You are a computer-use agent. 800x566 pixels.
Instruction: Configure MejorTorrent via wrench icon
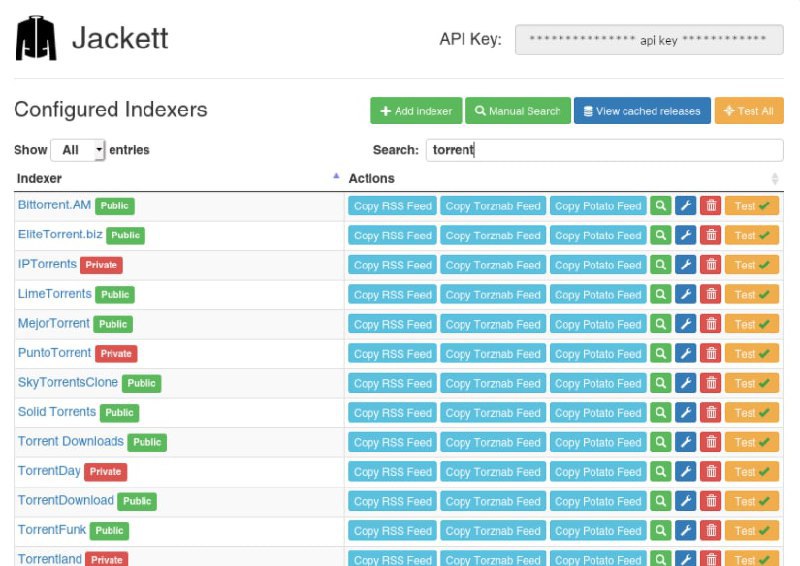(685, 324)
